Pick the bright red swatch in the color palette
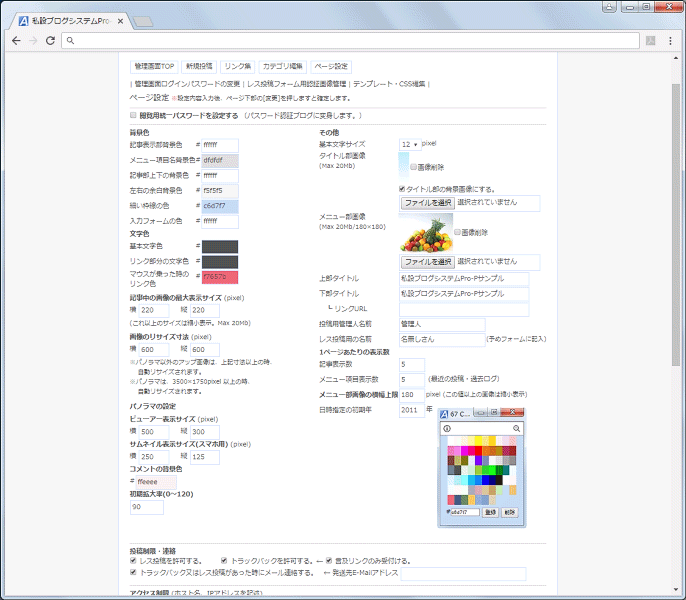Image resolution: width=686 pixels, height=600 pixels. [x=477, y=449]
